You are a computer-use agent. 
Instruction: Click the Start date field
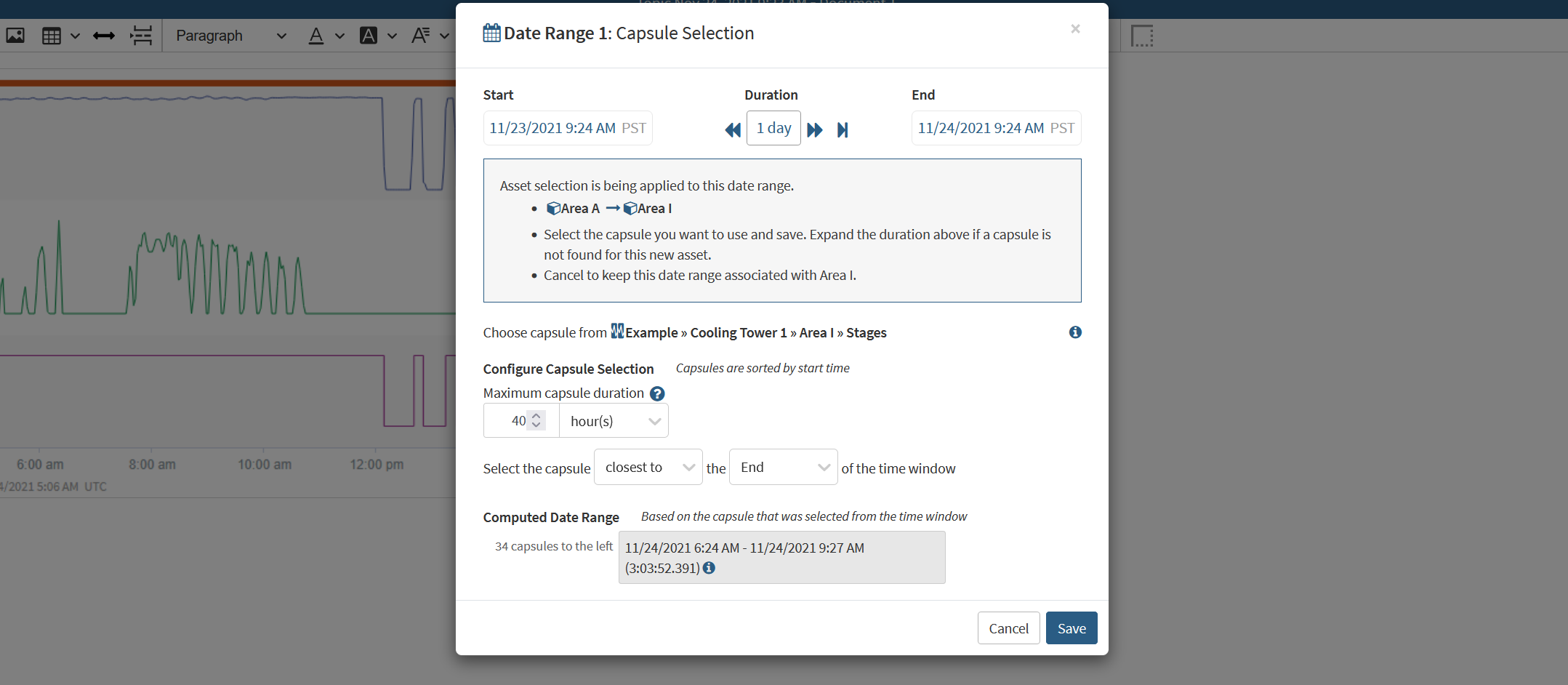(567, 128)
